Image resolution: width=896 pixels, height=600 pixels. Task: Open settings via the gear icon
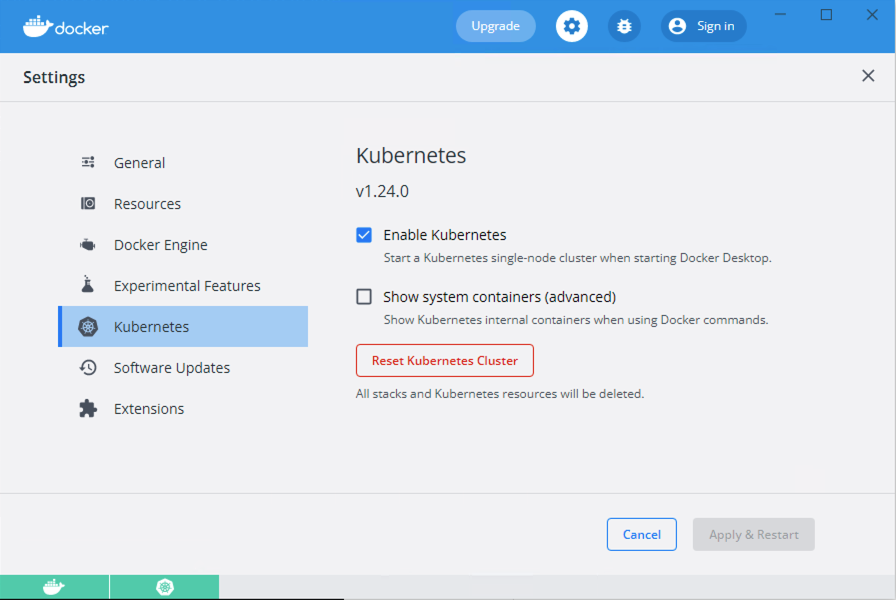tap(572, 26)
